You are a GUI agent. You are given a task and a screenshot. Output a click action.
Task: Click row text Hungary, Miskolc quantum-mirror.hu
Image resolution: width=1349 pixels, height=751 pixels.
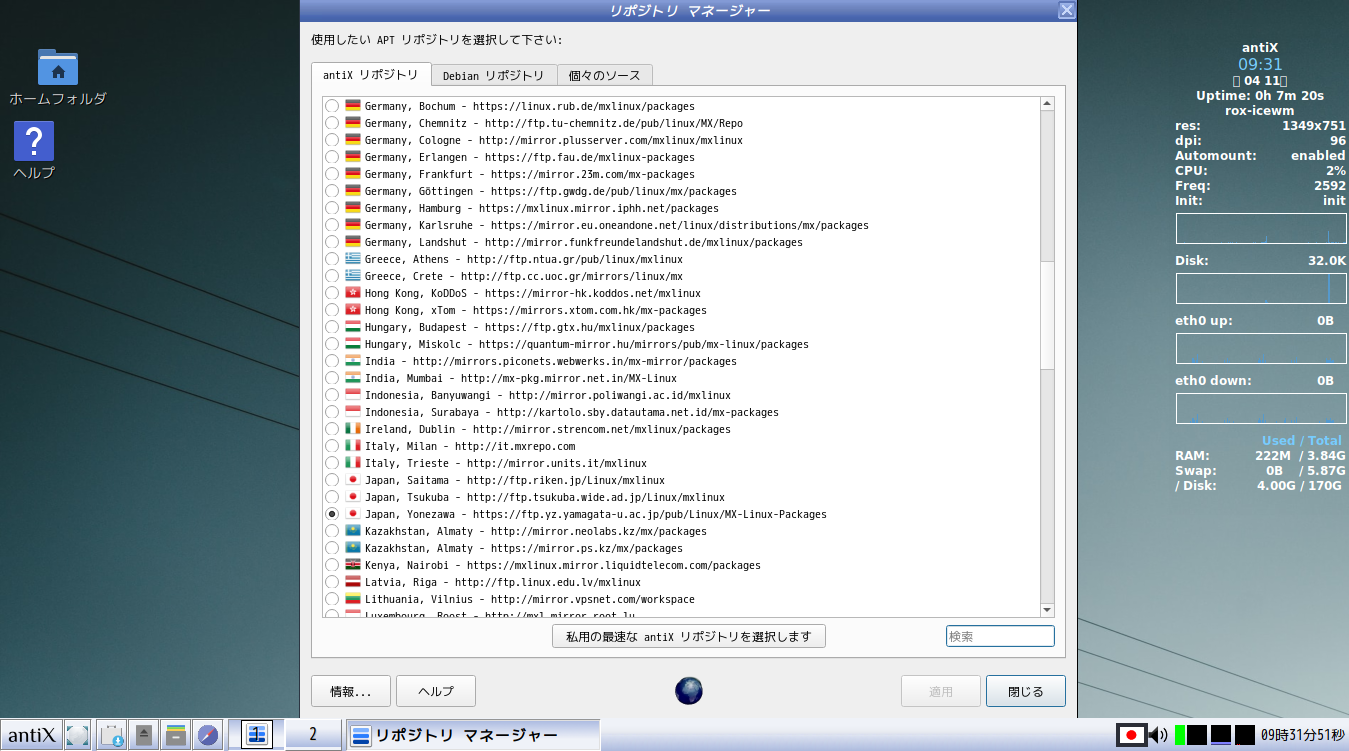(587, 344)
